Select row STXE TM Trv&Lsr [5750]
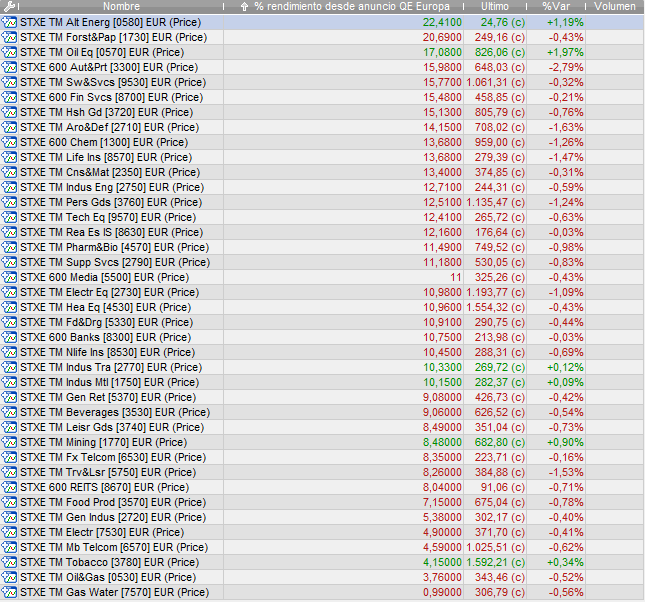The height and width of the screenshot is (602, 645). click(322, 473)
